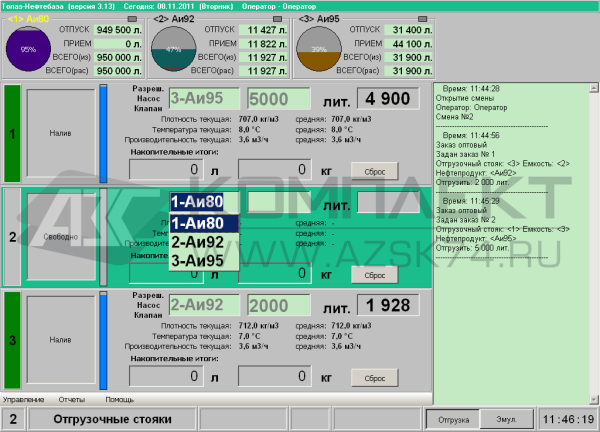The image size is (600, 432).
Task: Toggle the Отгрузка mode button
Action: (455, 418)
